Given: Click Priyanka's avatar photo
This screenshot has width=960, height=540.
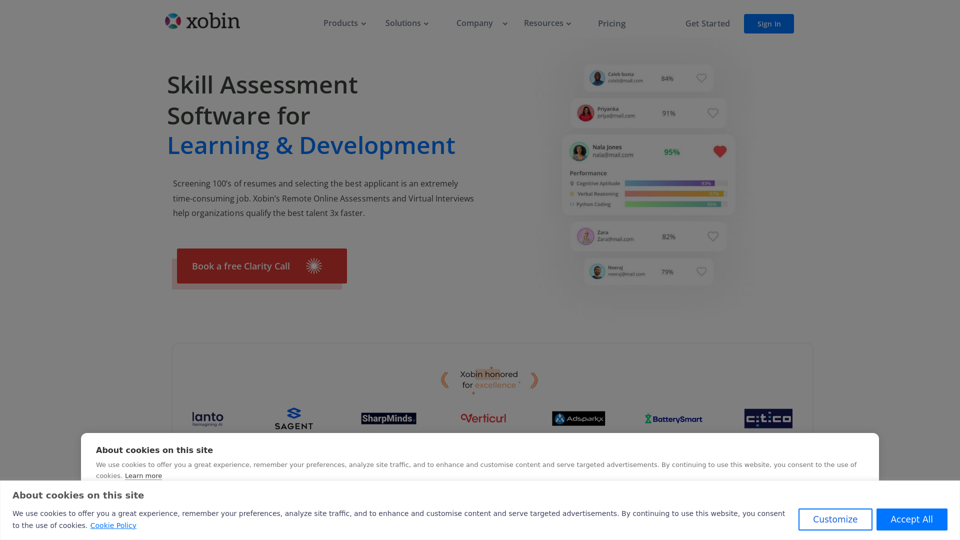Looking at the screenshot, I should click(x=586, y=113).
